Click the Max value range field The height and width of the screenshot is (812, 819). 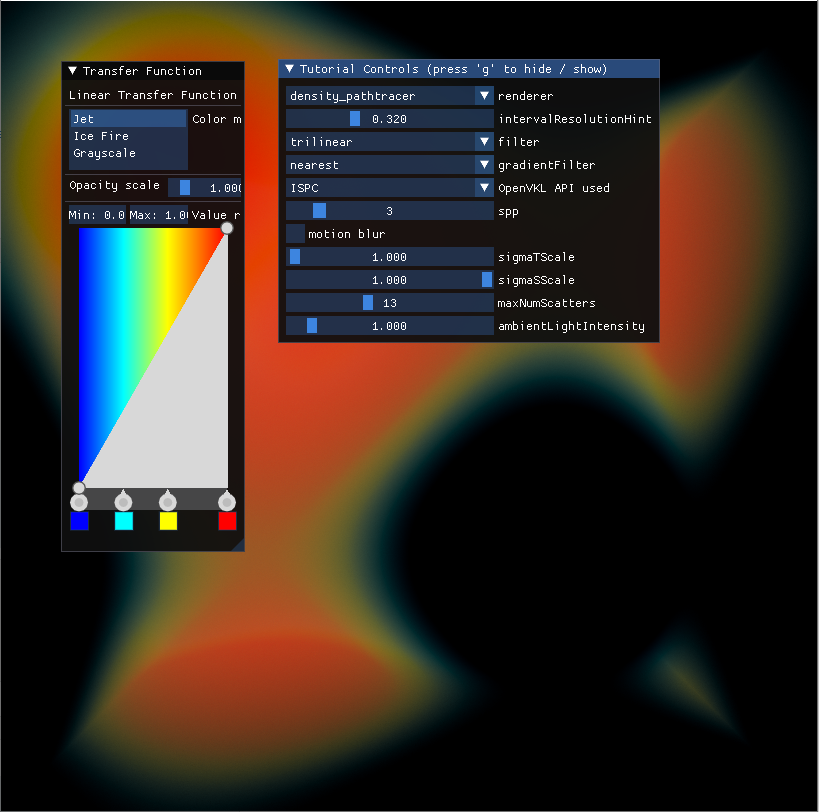(x=158, y=215)
